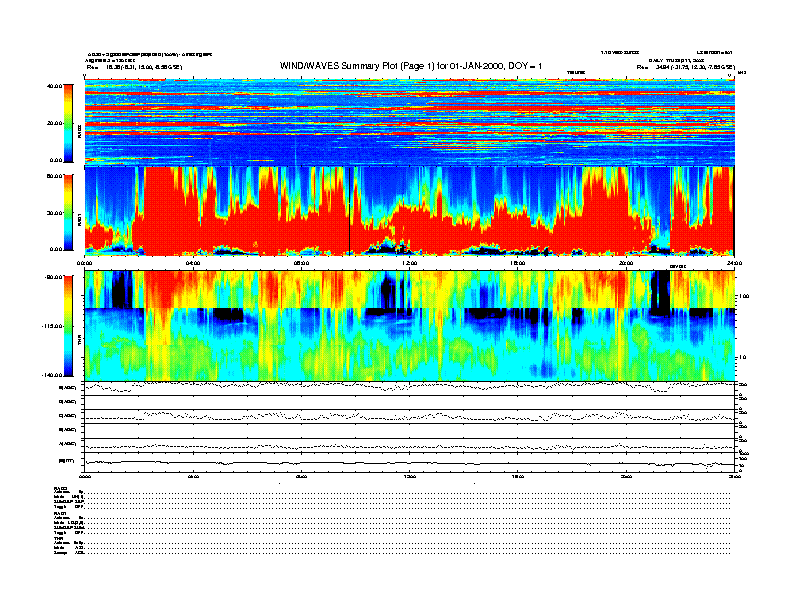Click the RAD2 header in status rows
The height and width of the screenshot is (612, 792).
(x=61, y=488)
